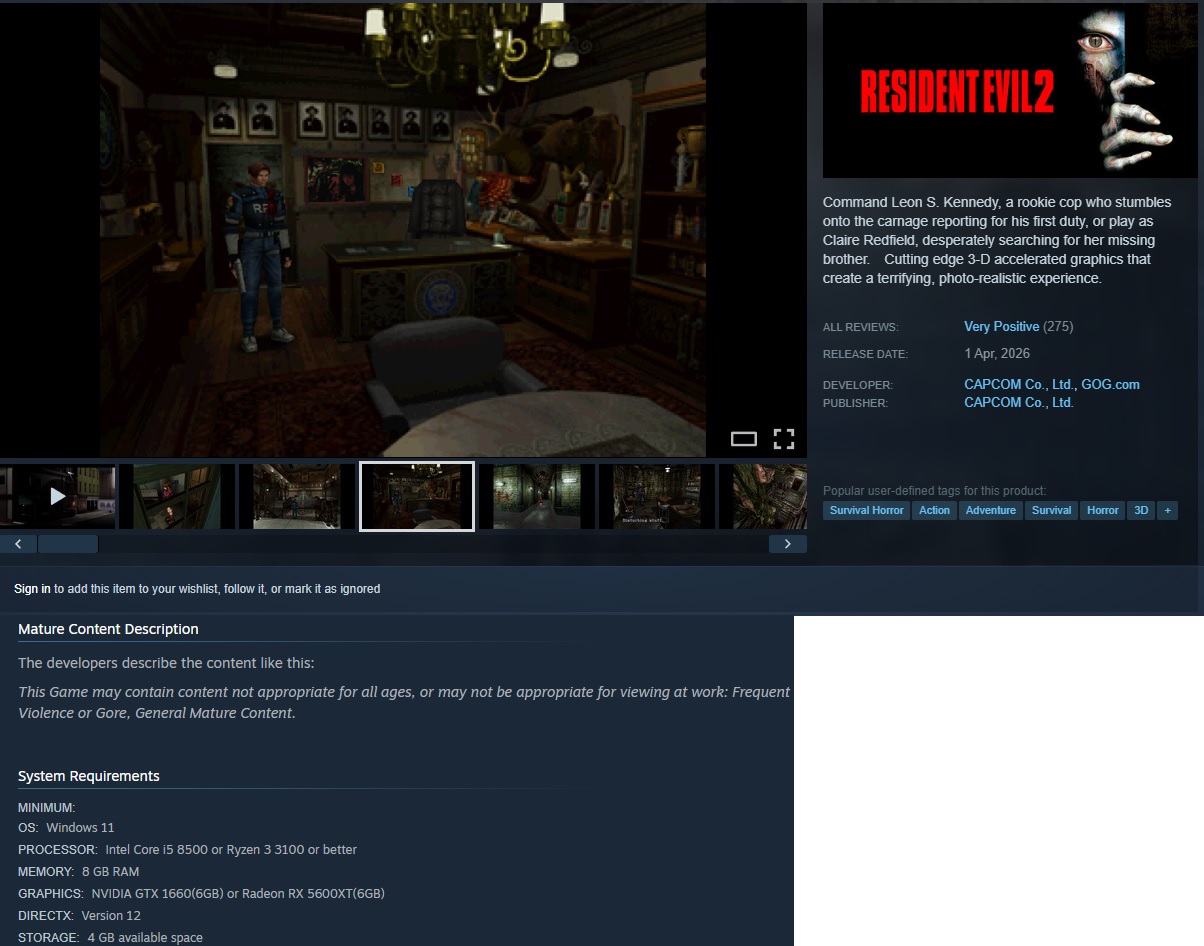The height and width of the screenshot is (946, 1204).
Task: Click the release date 1 Apr, 2026
Action: point(997,354)
